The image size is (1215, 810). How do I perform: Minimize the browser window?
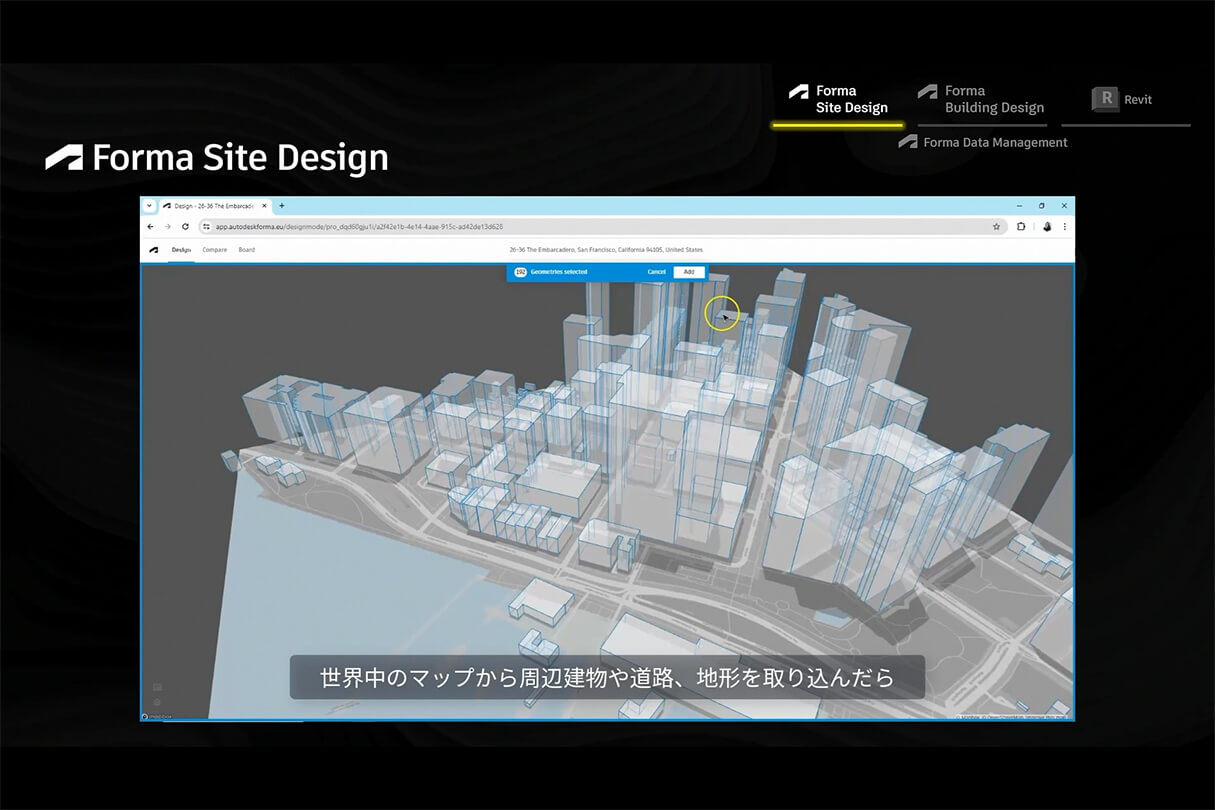[x=1018, y=205]
